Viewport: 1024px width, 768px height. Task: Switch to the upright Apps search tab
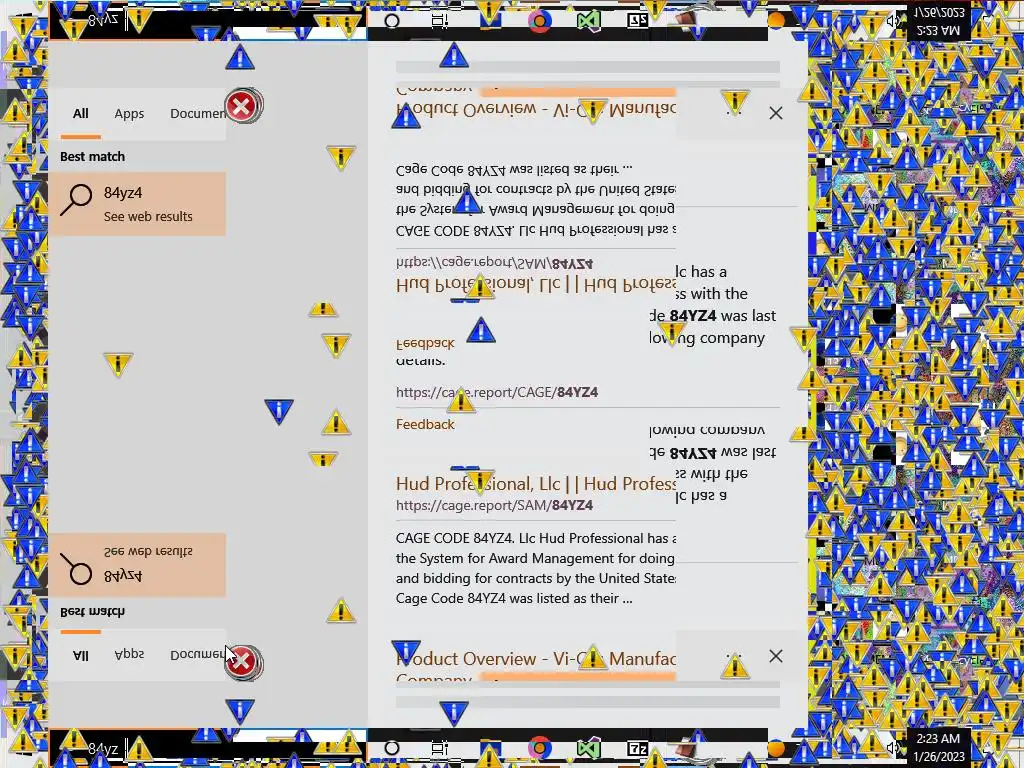(129, 114)
